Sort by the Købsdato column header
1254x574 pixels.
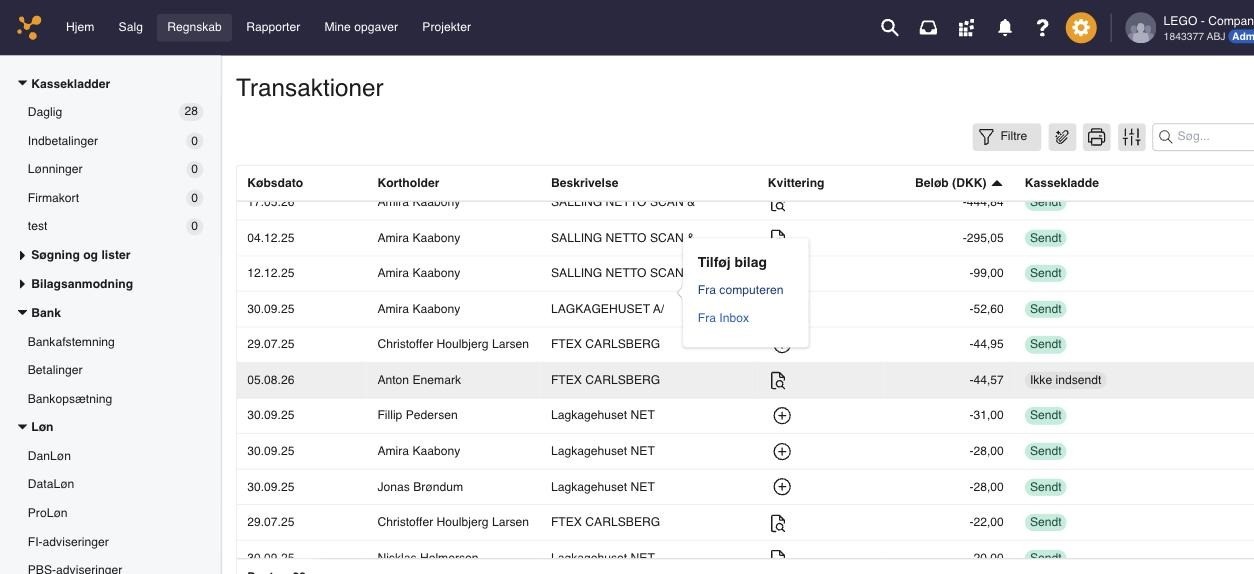[x=275, y=183]
